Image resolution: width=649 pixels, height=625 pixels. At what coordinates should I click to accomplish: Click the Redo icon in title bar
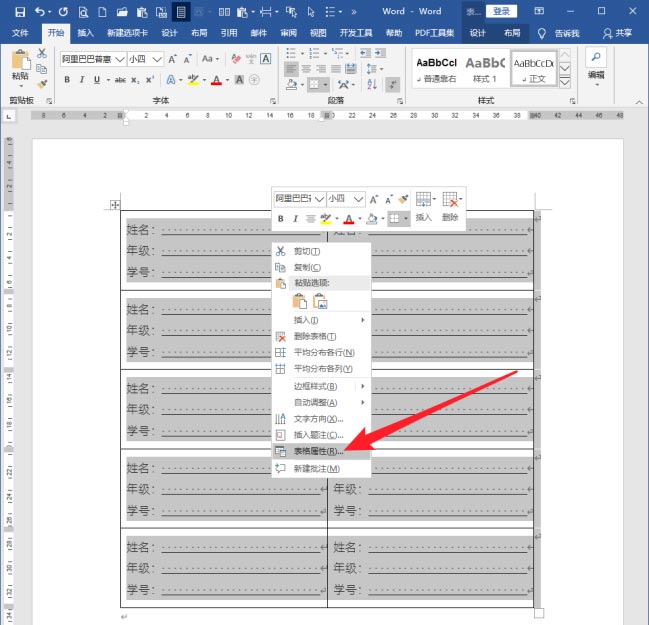coord(63,12)
